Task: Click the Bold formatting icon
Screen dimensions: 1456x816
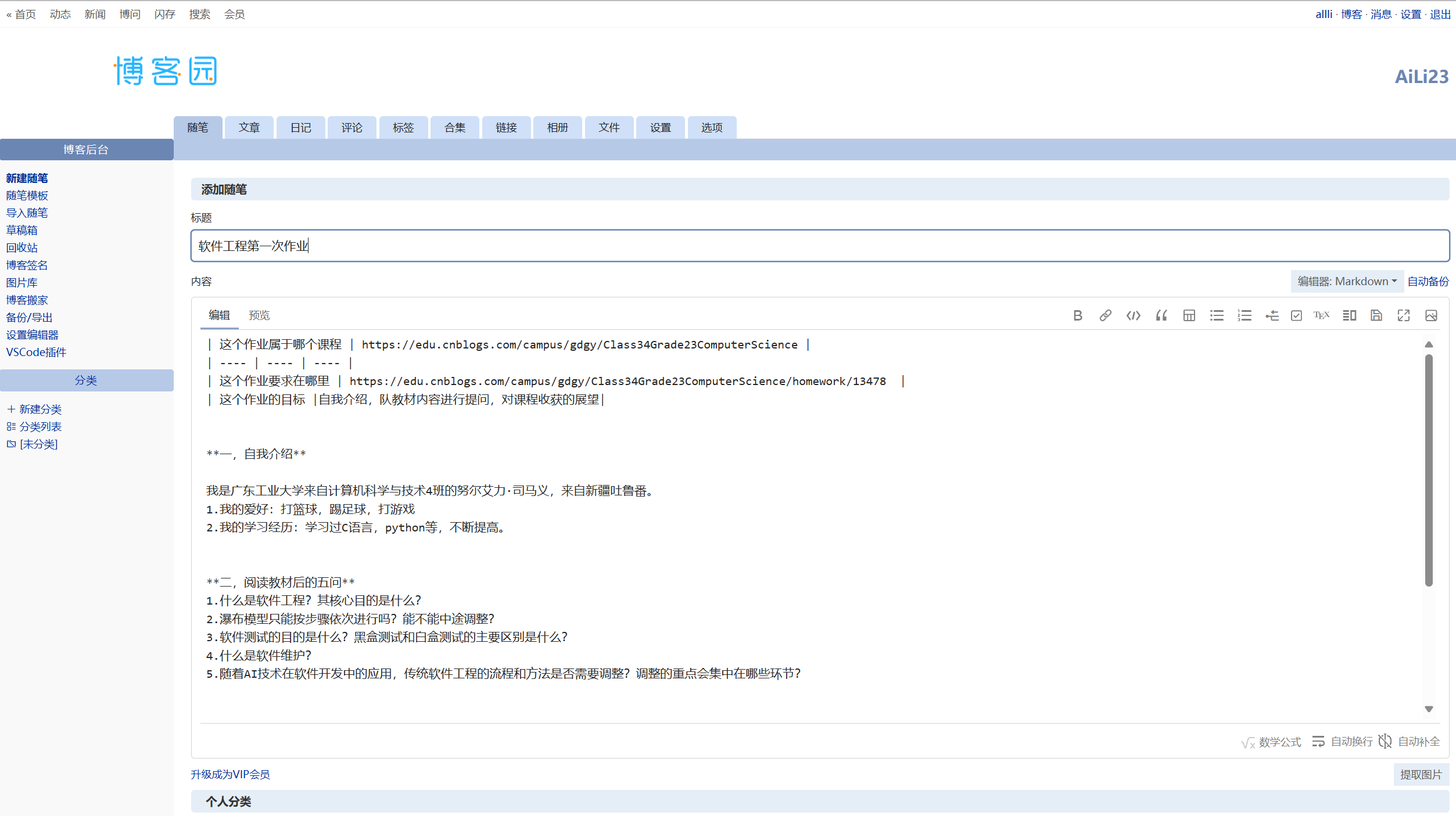Action: point(1077,315)
